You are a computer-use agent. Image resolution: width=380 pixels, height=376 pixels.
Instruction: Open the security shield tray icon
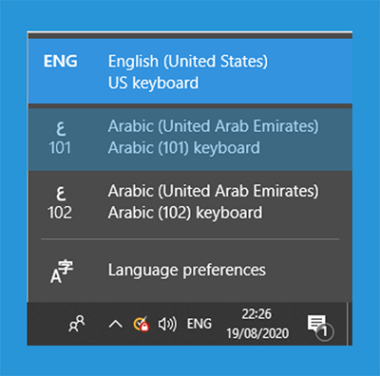pos(141,324)
